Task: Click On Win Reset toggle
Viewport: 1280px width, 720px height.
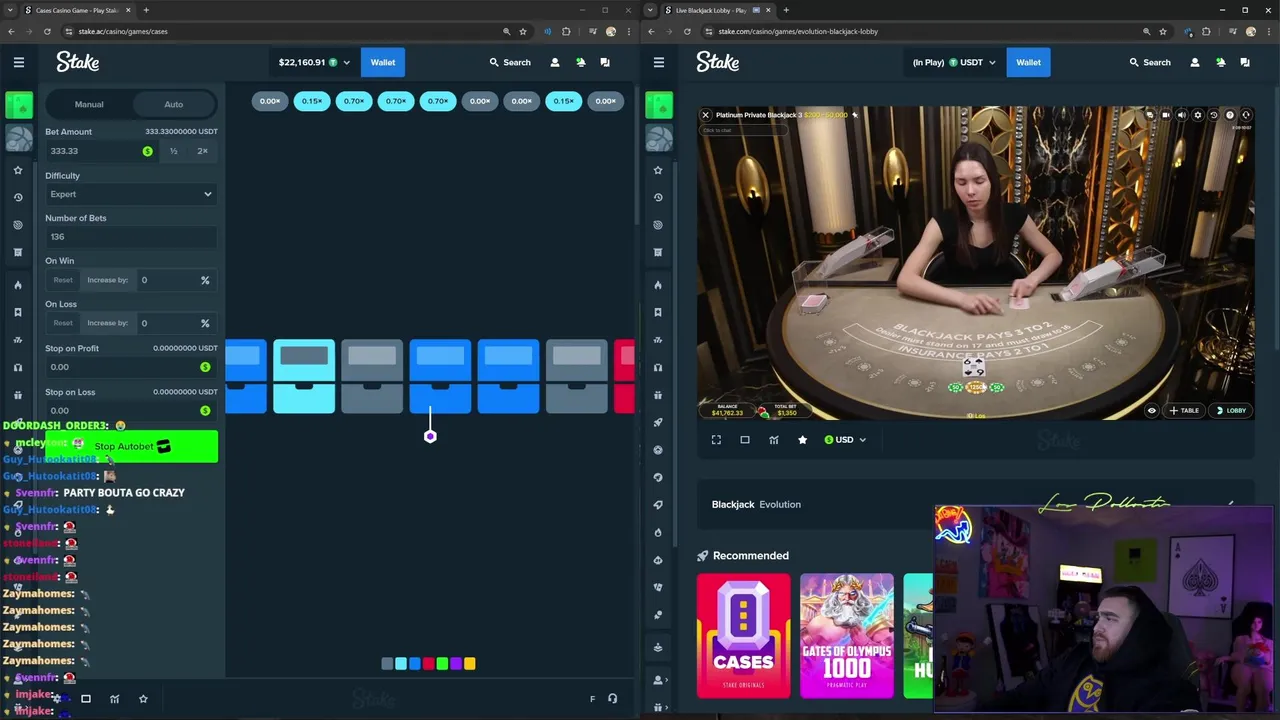Action: (x=63, y=280)
